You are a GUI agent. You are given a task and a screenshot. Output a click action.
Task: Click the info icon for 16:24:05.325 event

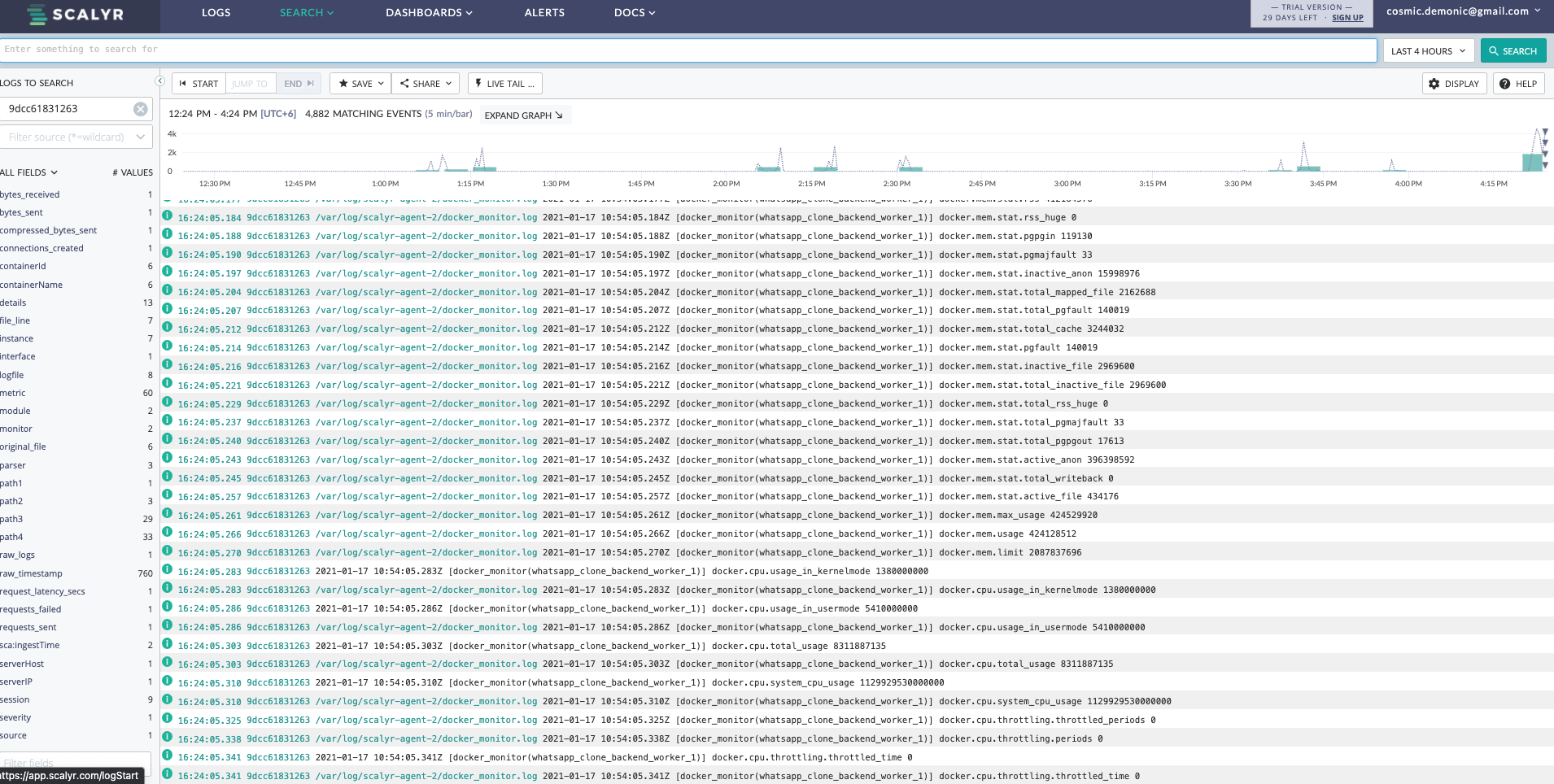point(168,718)
